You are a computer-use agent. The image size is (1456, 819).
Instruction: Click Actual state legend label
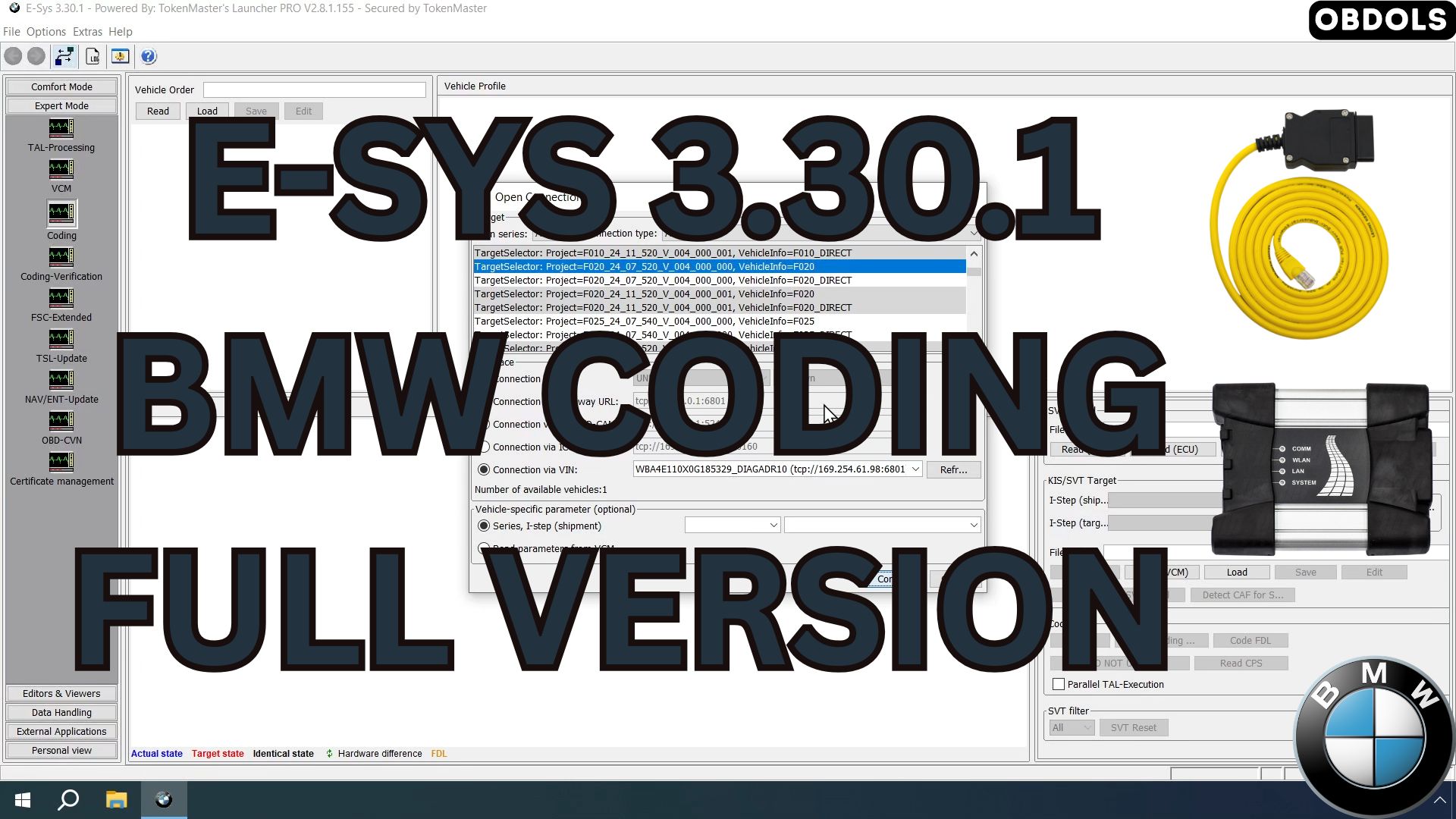click(156, 753)
